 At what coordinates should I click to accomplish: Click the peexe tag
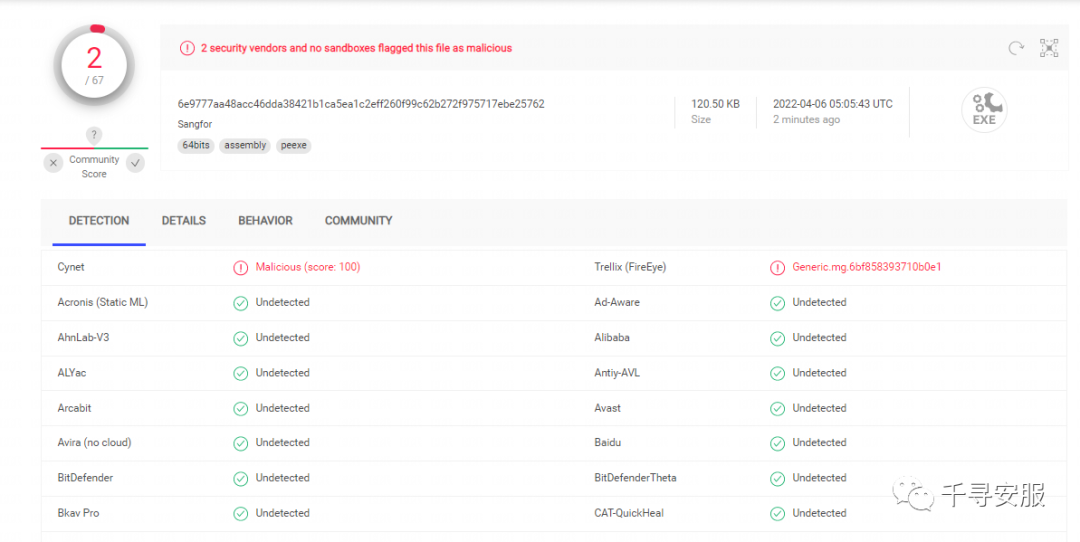point(293,145)
